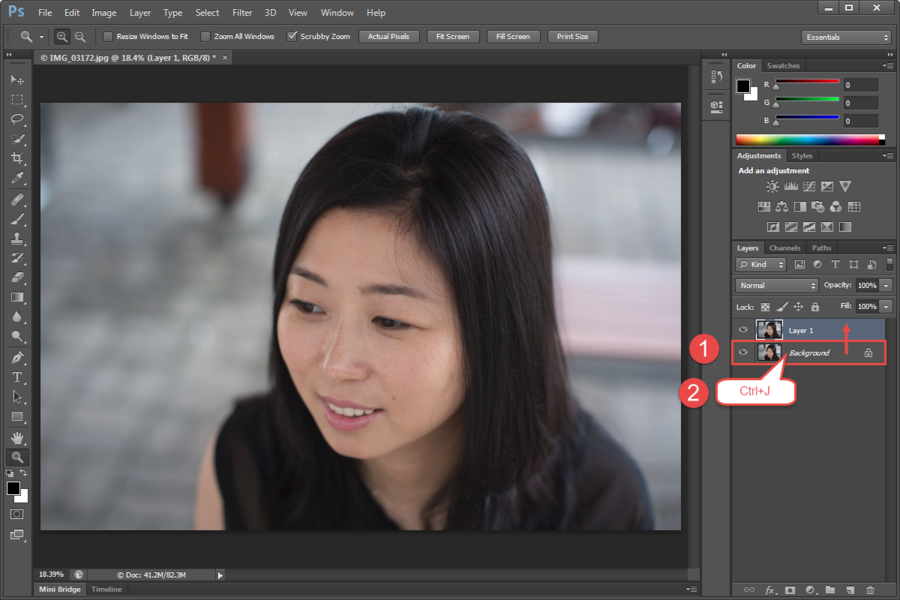This screenshot has height=600, width=900.
Task: Select the History Brush tool
Action: pyautogui.click(x=17, y=258)
